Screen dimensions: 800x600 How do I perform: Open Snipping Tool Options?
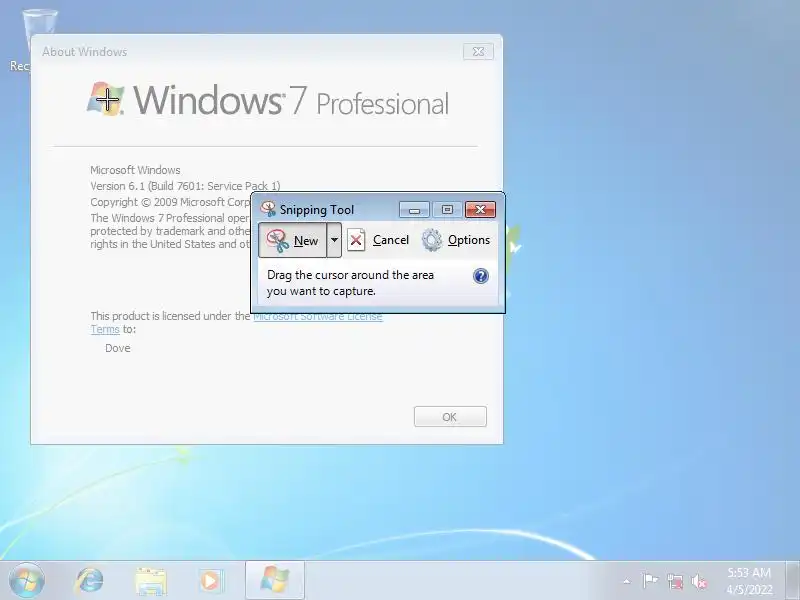tap(456, 240)
